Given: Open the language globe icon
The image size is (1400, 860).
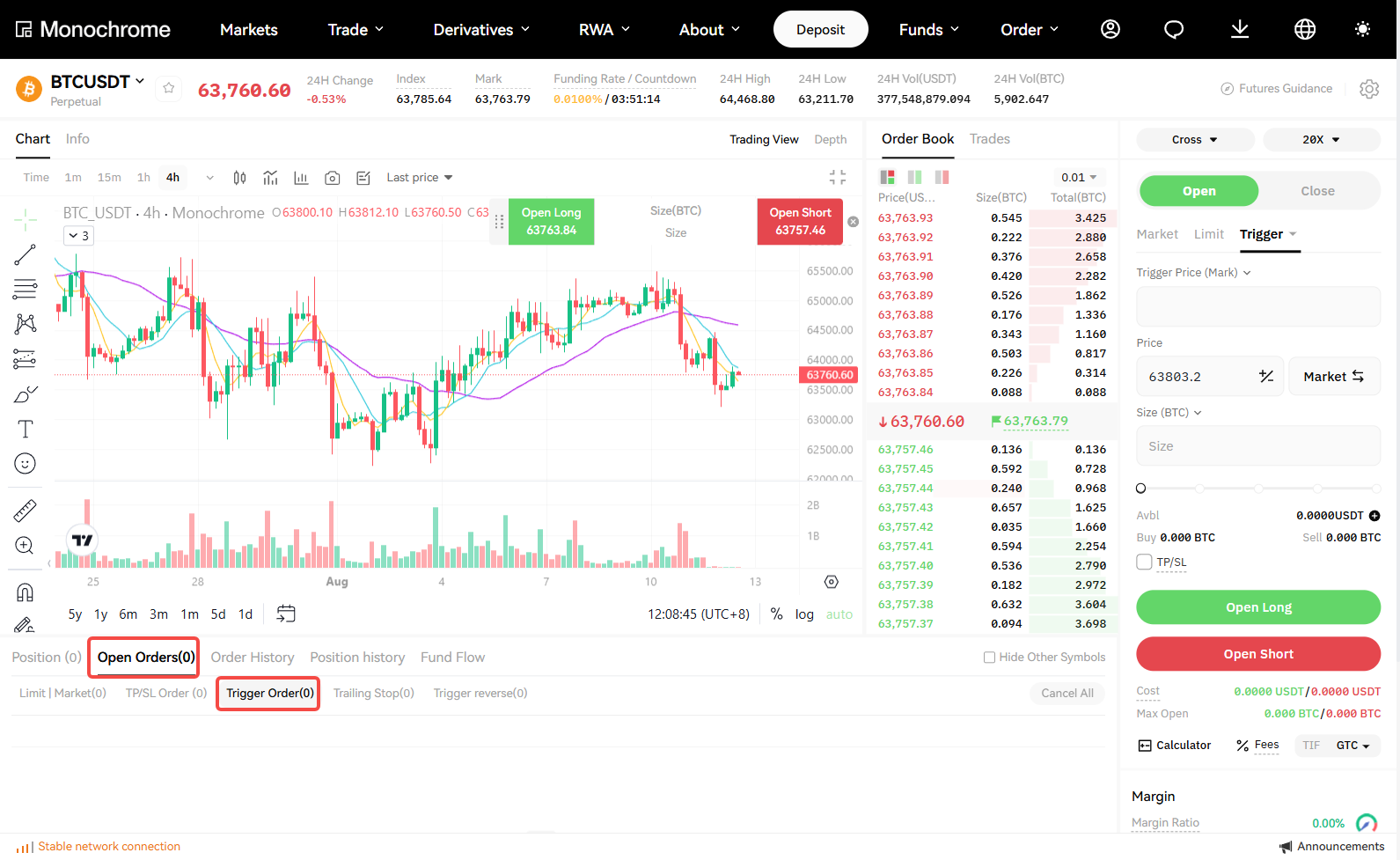Looking at the screenshot, I should (x=1305, y=29).
